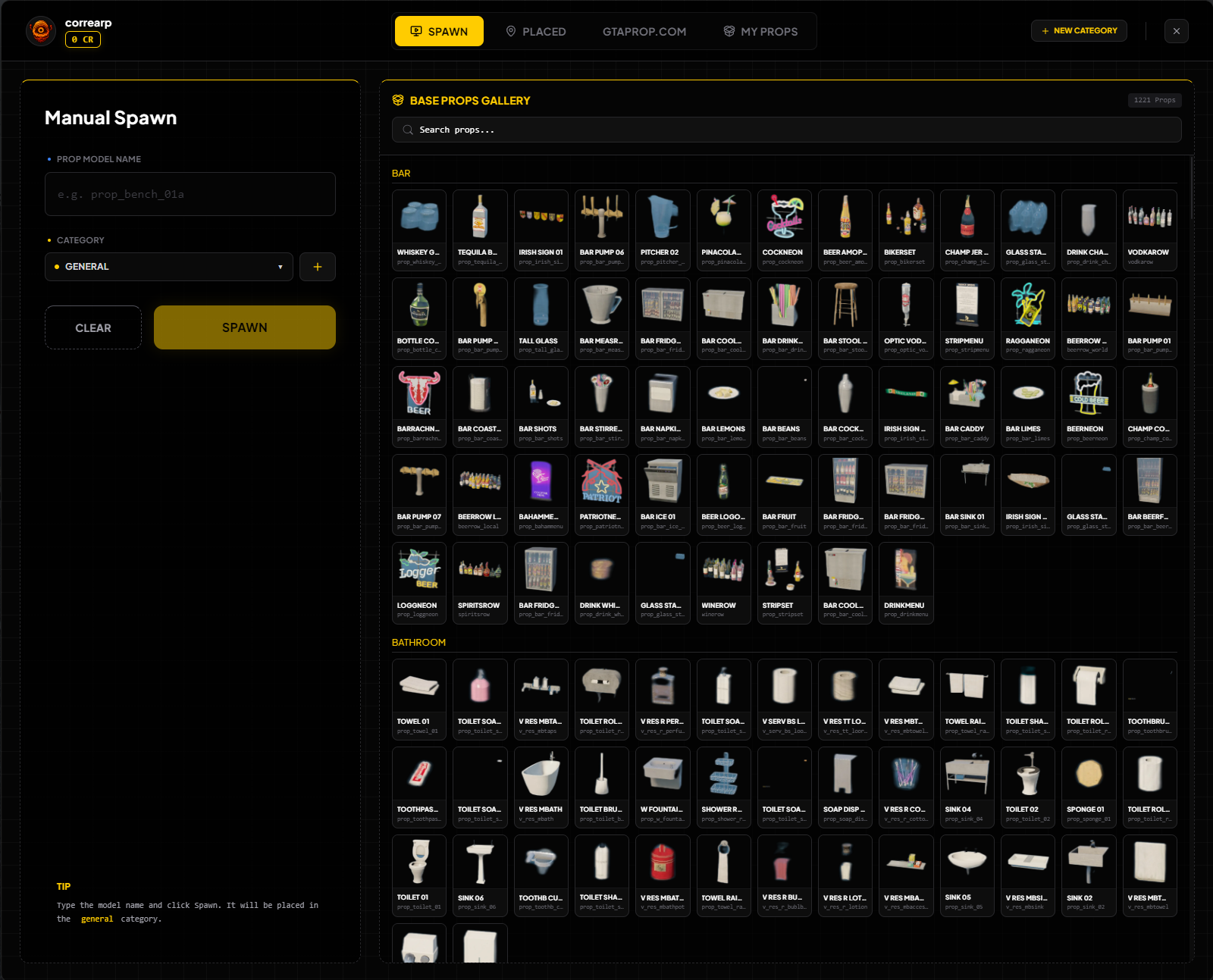The height and width of the screenshot is (980, 1213).
Task: Click the props gallery scrollbar
Action: pos(1192,189)
